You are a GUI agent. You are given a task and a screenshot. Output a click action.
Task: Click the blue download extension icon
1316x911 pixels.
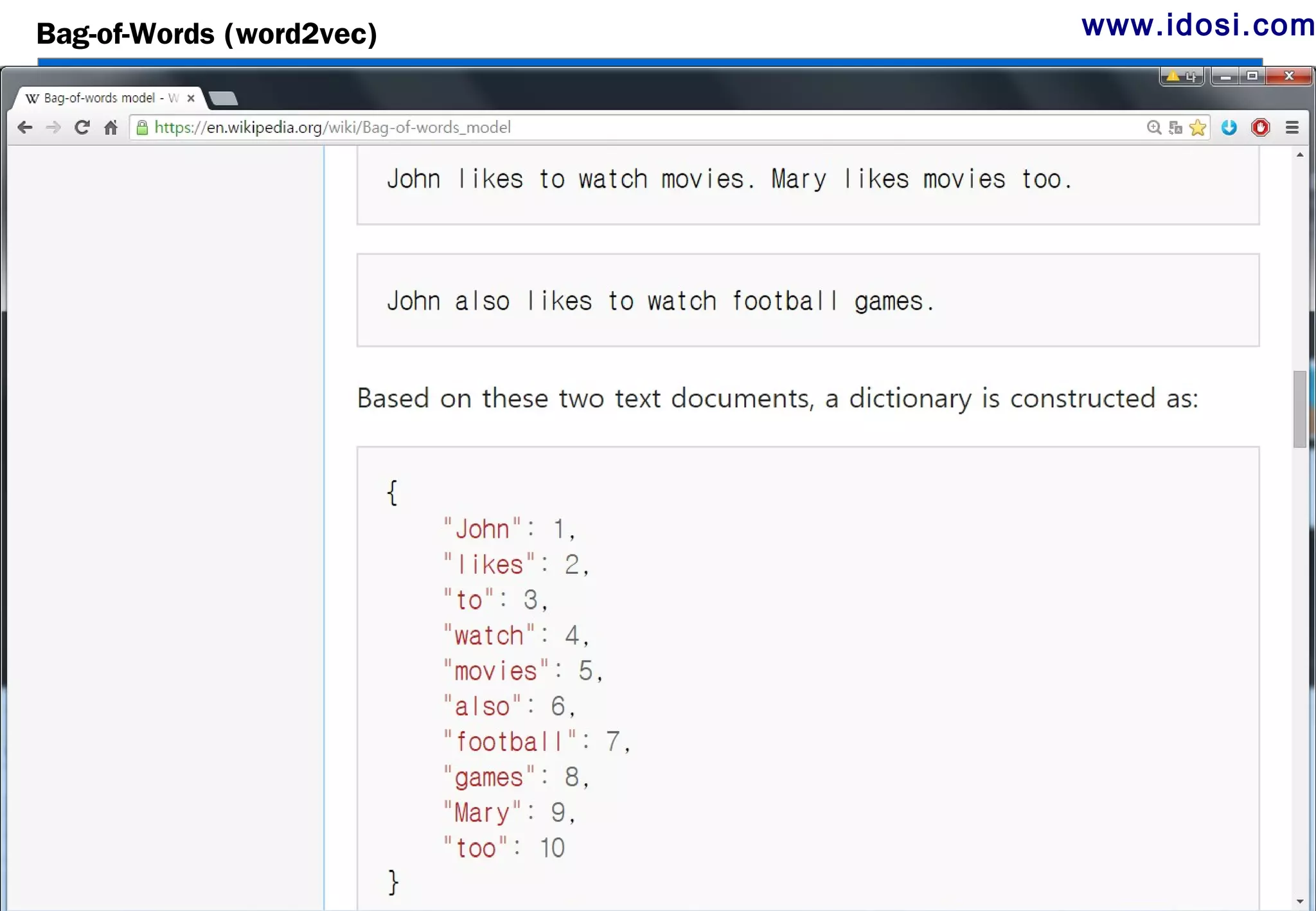[1229, 127]
